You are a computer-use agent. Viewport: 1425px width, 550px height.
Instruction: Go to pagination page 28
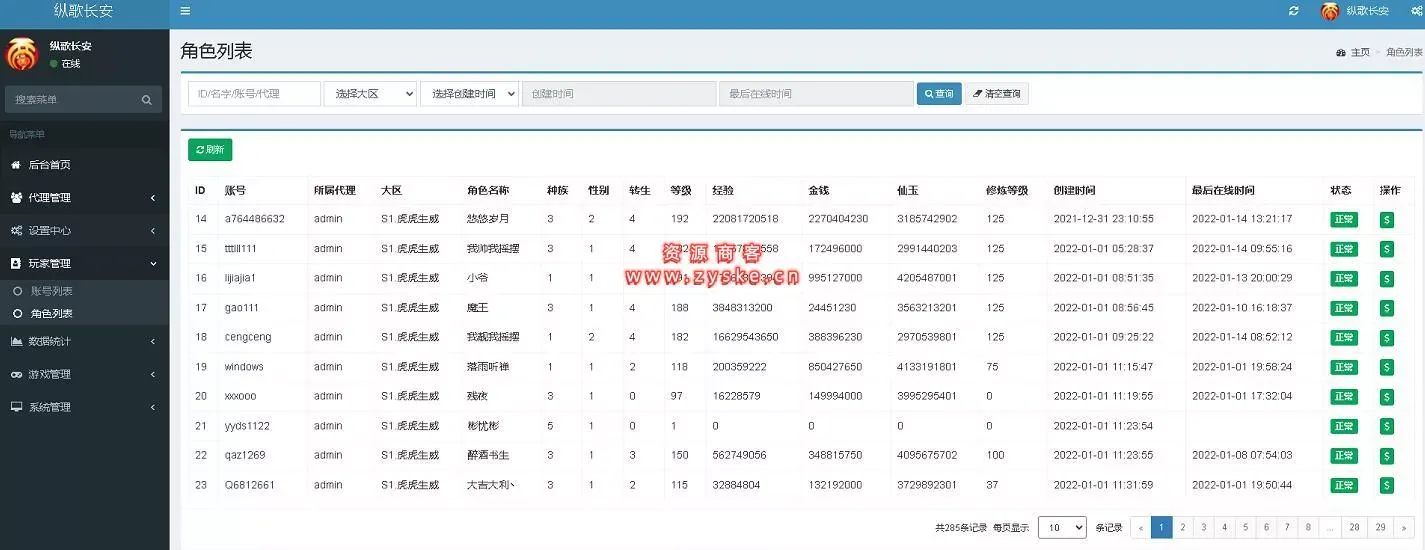tap(1354, 527)
